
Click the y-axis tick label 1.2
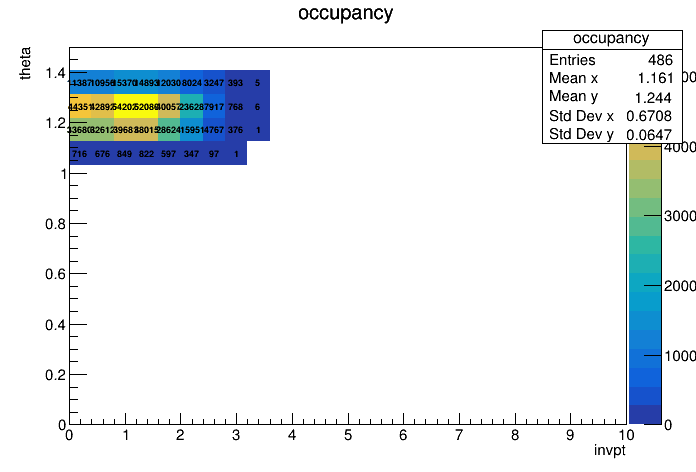(x=55, y=123)
